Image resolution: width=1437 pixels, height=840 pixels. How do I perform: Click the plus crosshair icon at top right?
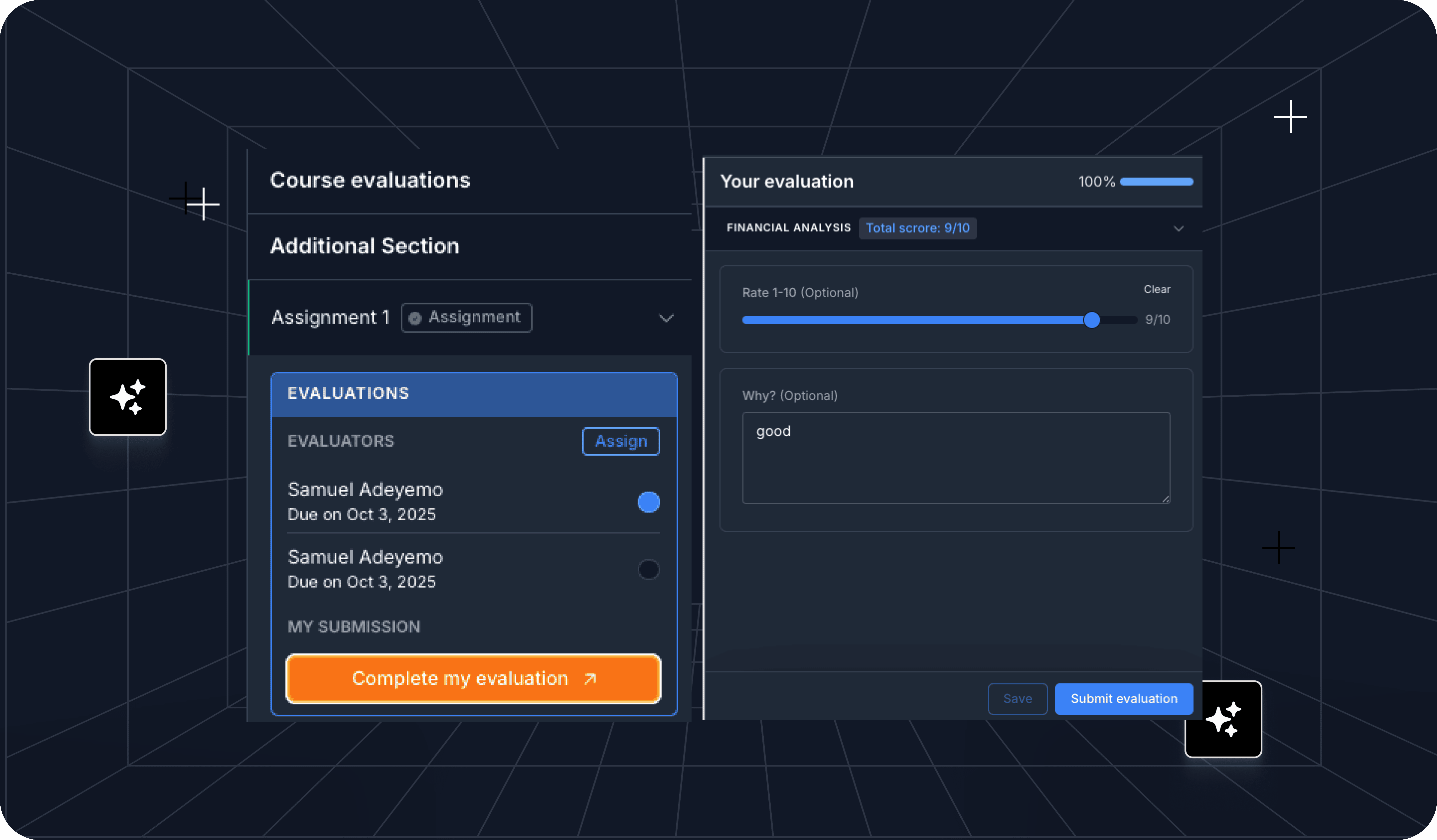click(x=1290, y=116)
